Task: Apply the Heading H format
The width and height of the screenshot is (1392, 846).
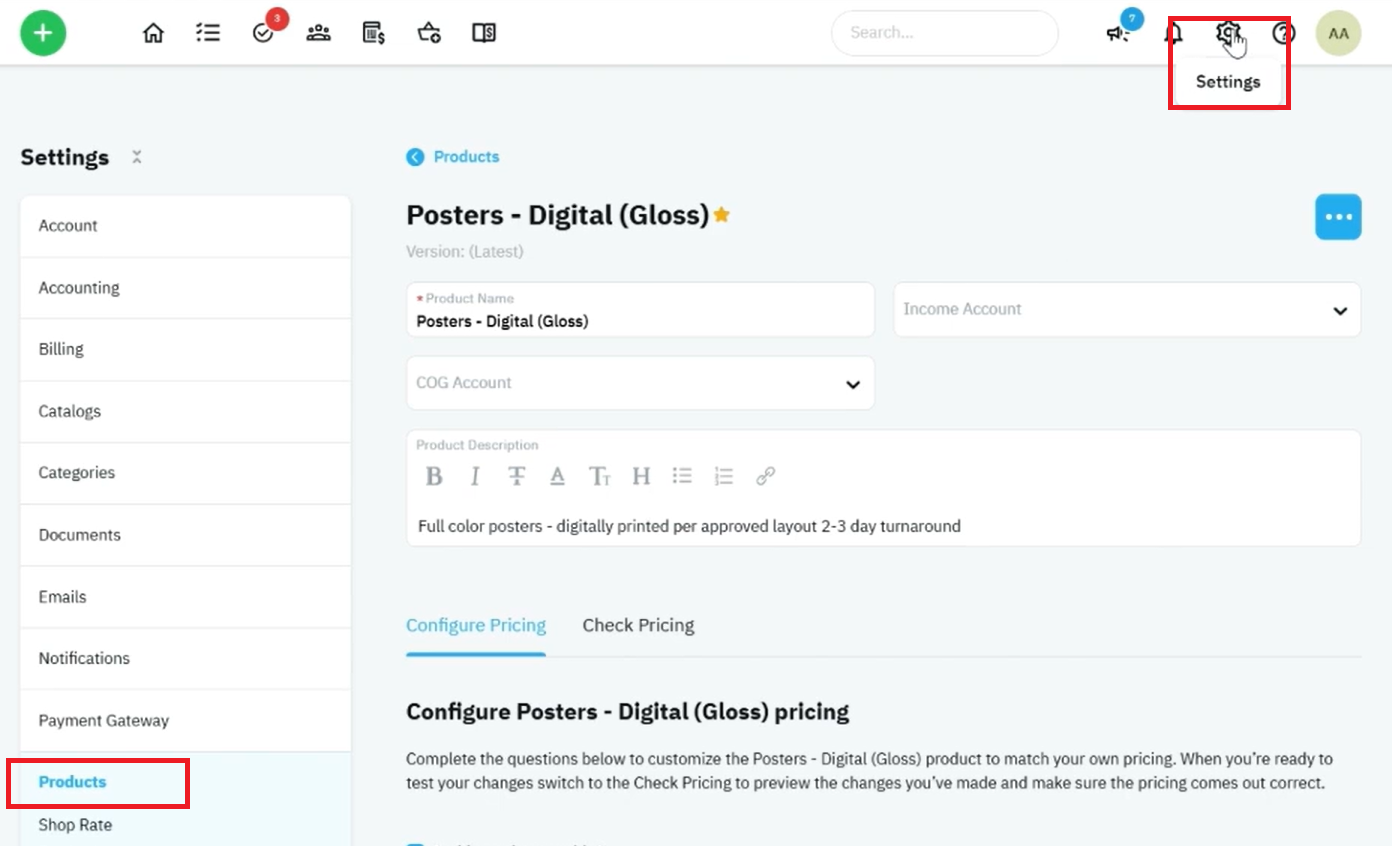Action: tap(641, 476)
